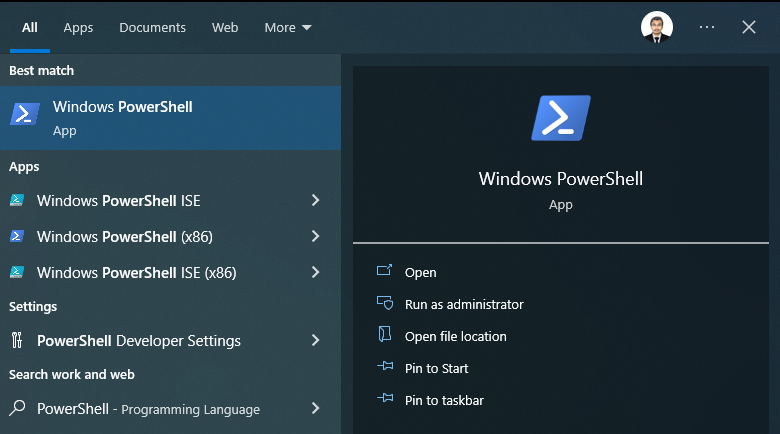Expand options for Windows PowerShell ISE
Screen dimensions: 780x434
point(315,200)
